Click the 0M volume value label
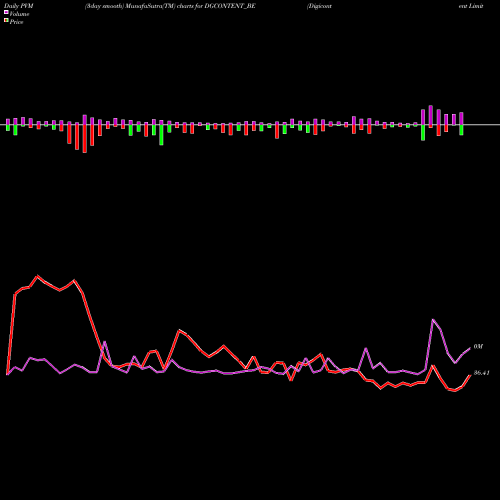The image size is (500, 500). (x=478, y=347)
